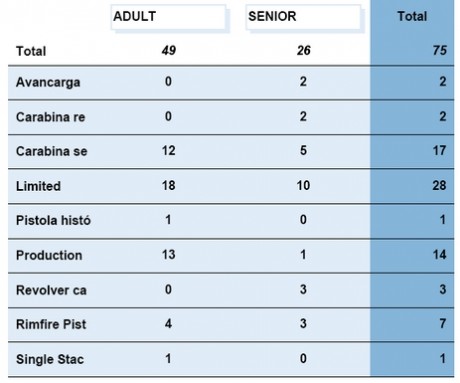Select the Carabina re row label
This screenshot has width=460, height=383.
[51, 117]
